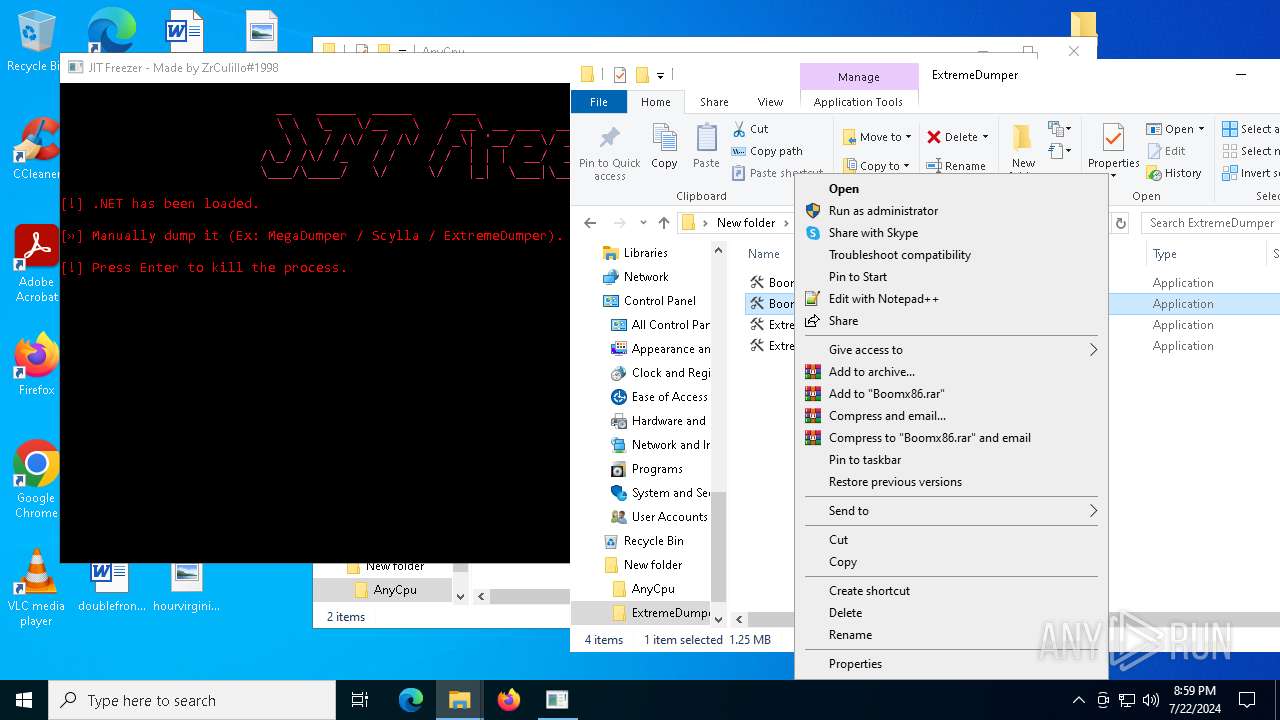Click the refresh button by address bar

click(1121, 223)
